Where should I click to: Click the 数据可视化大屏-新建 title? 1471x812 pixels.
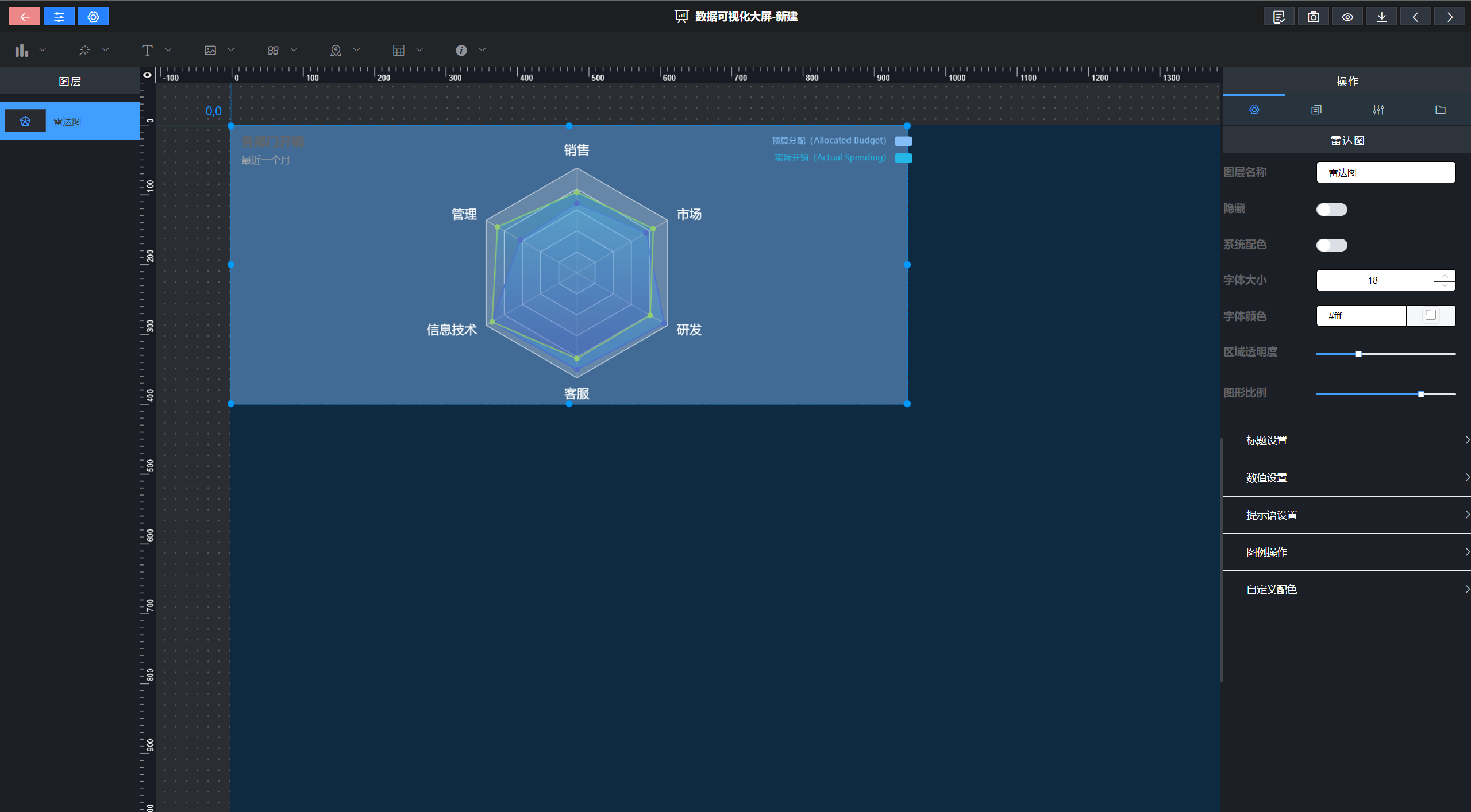coord(746,17)
